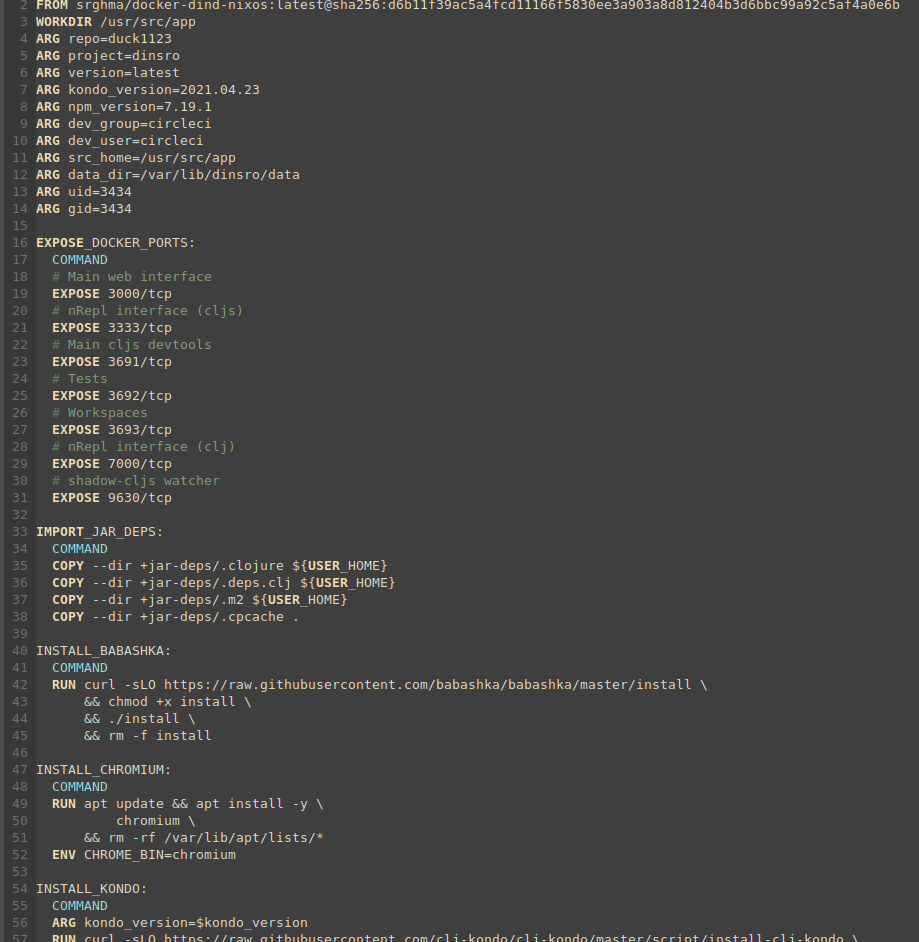Screen dimensions: 919x942
Task: Click EXPOSE 9630/tcp line
Action: point(112,498)
